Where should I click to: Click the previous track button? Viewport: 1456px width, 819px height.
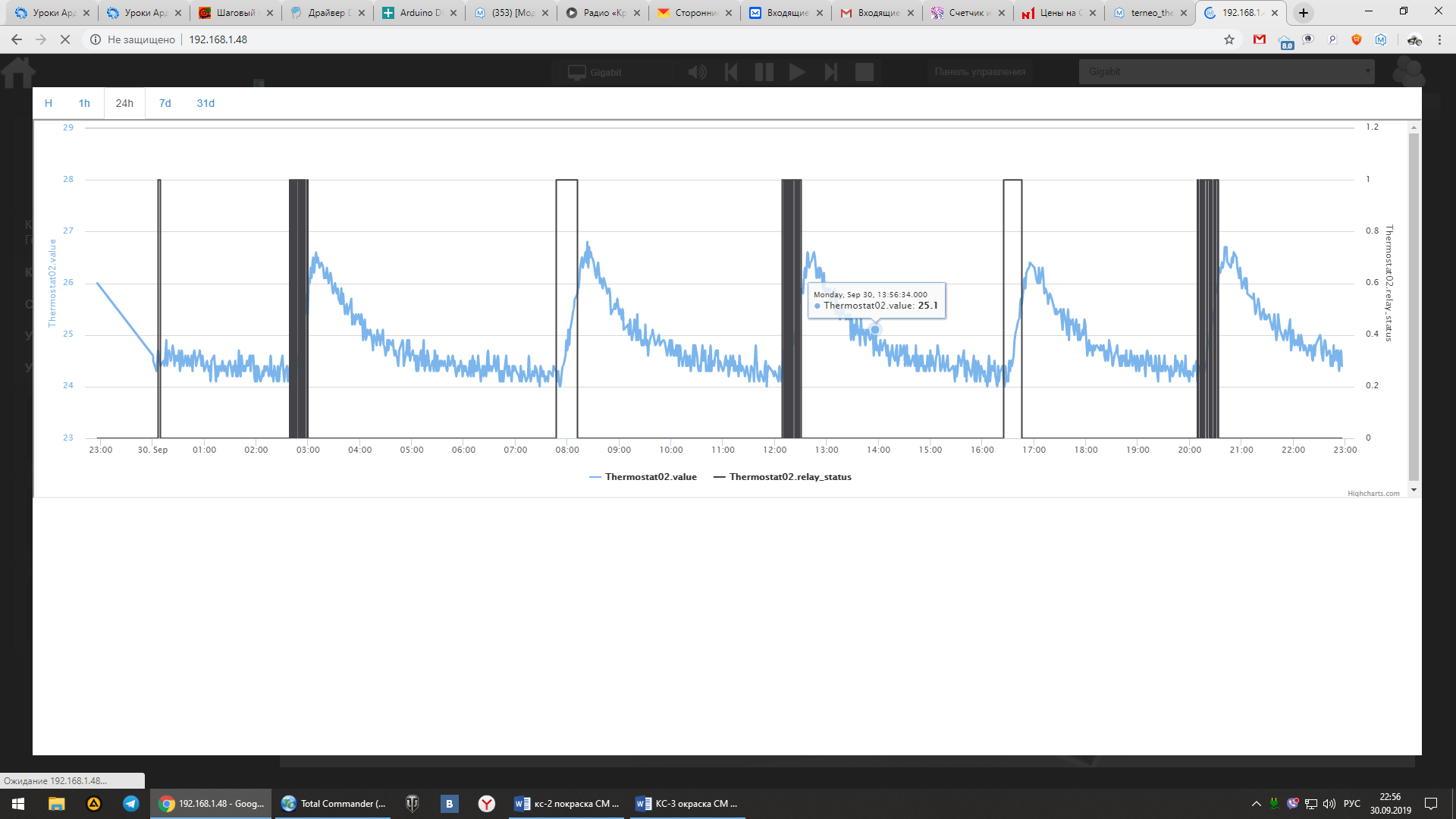coord(731,72)
